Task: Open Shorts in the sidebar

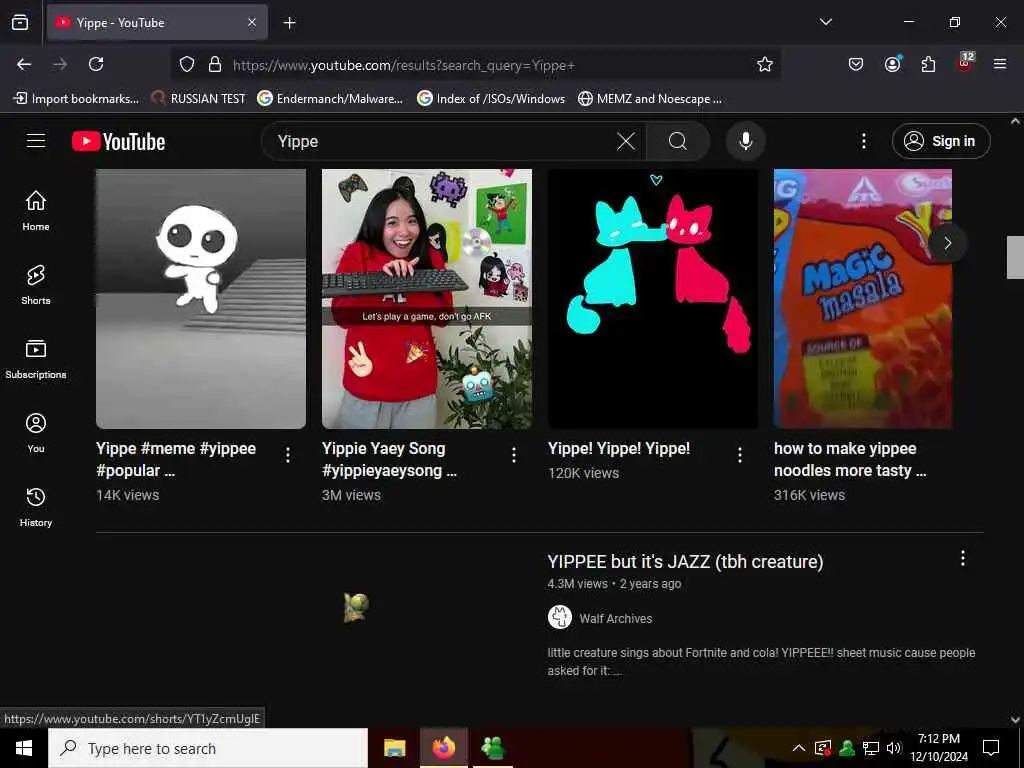Action: click(36, 285)
